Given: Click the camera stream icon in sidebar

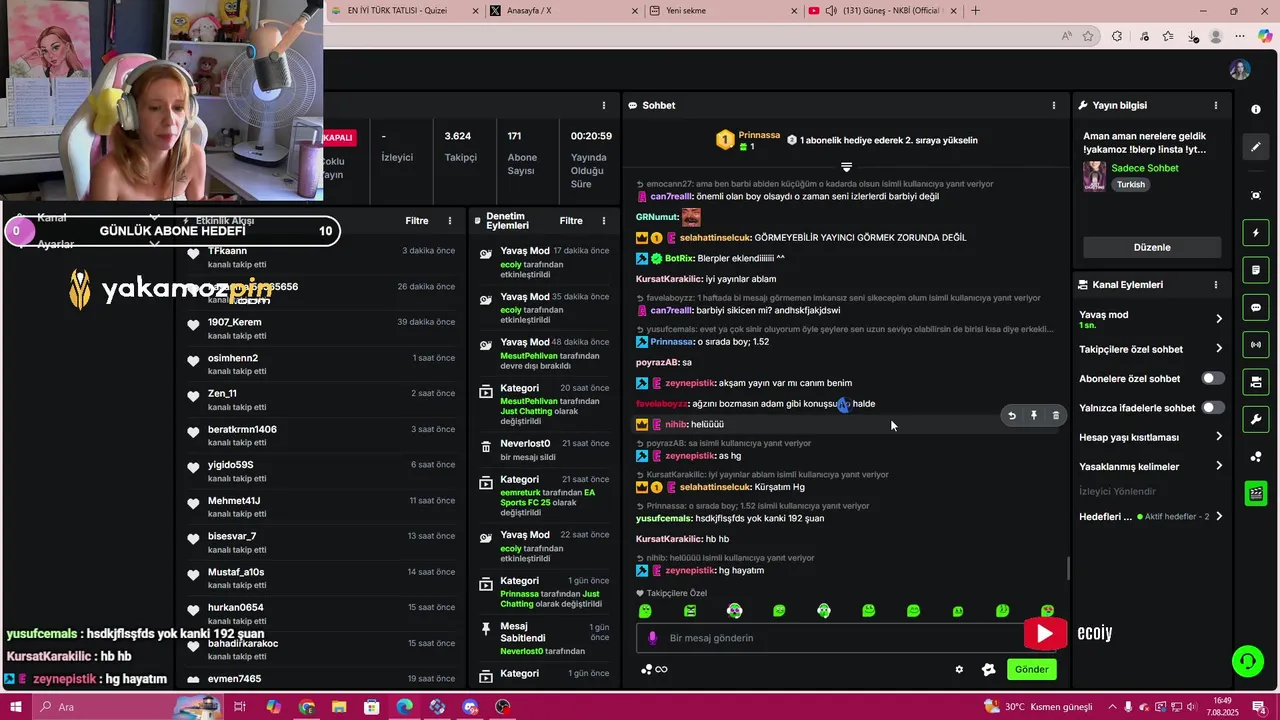Looking at the screenshot, I should click(x=1256, y=382).
